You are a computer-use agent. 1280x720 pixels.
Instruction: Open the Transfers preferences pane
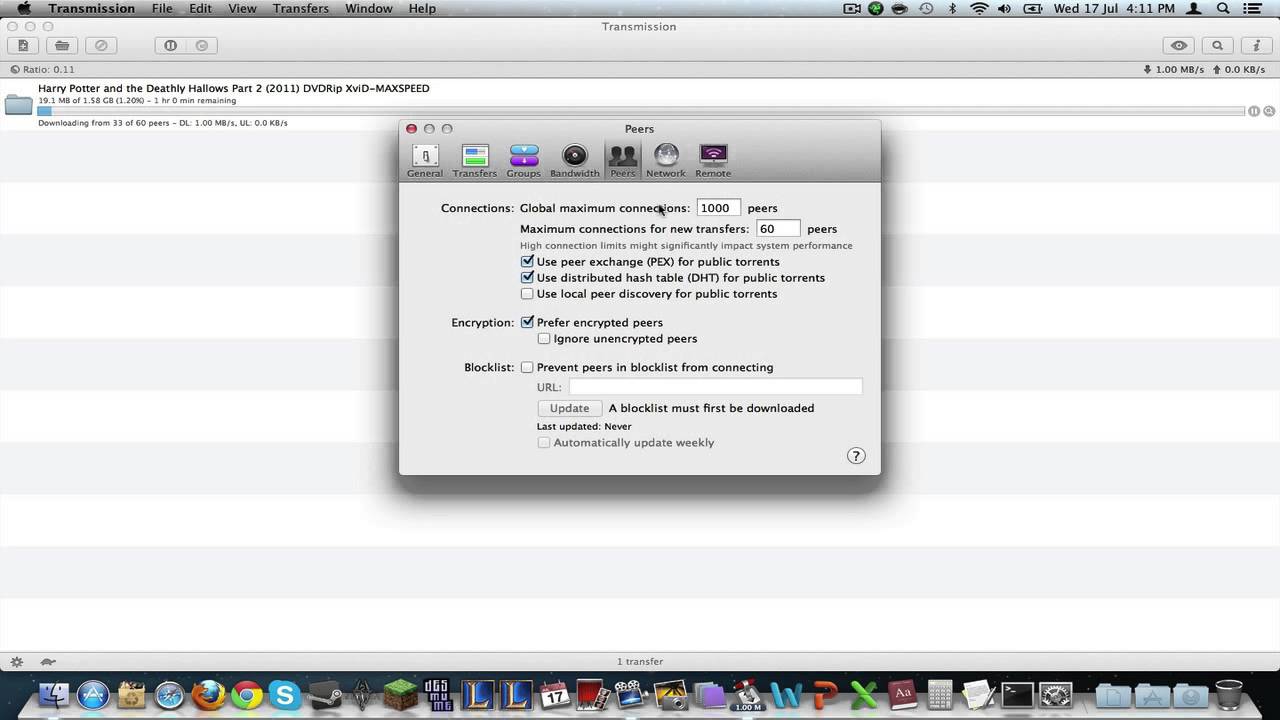click(x=475, y=161)
